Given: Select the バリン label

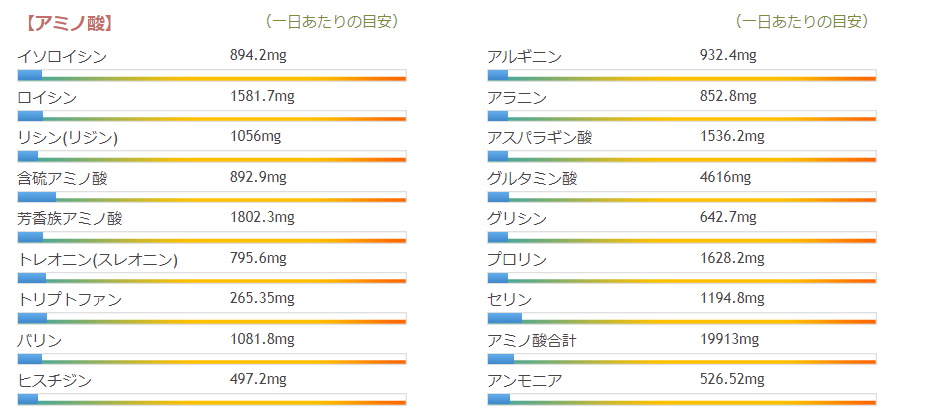Looking at the screenshot, I should coord(40,340).
